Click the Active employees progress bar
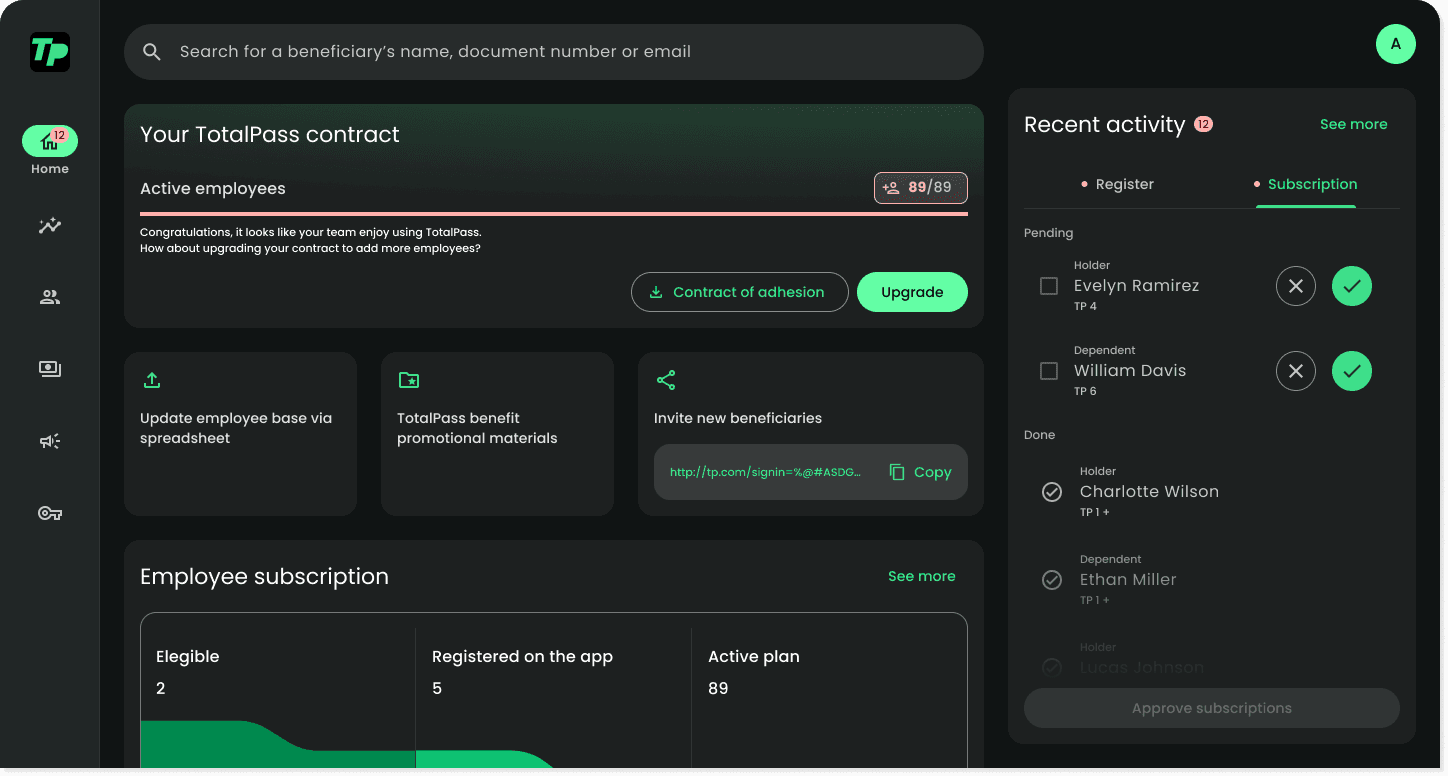The height and width of the screenshot is (776, 1448). [x=554, y=214]
